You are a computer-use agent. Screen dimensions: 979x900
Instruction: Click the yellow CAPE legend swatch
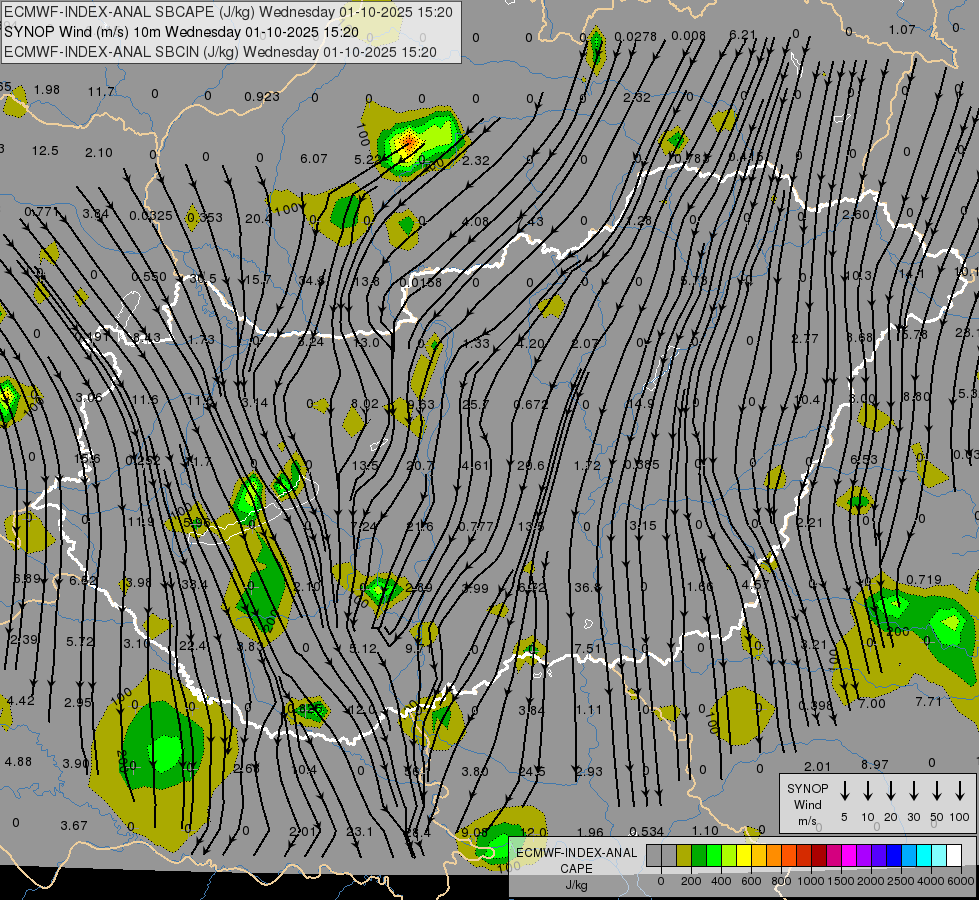pyautogui.click(x=745, y=855)
